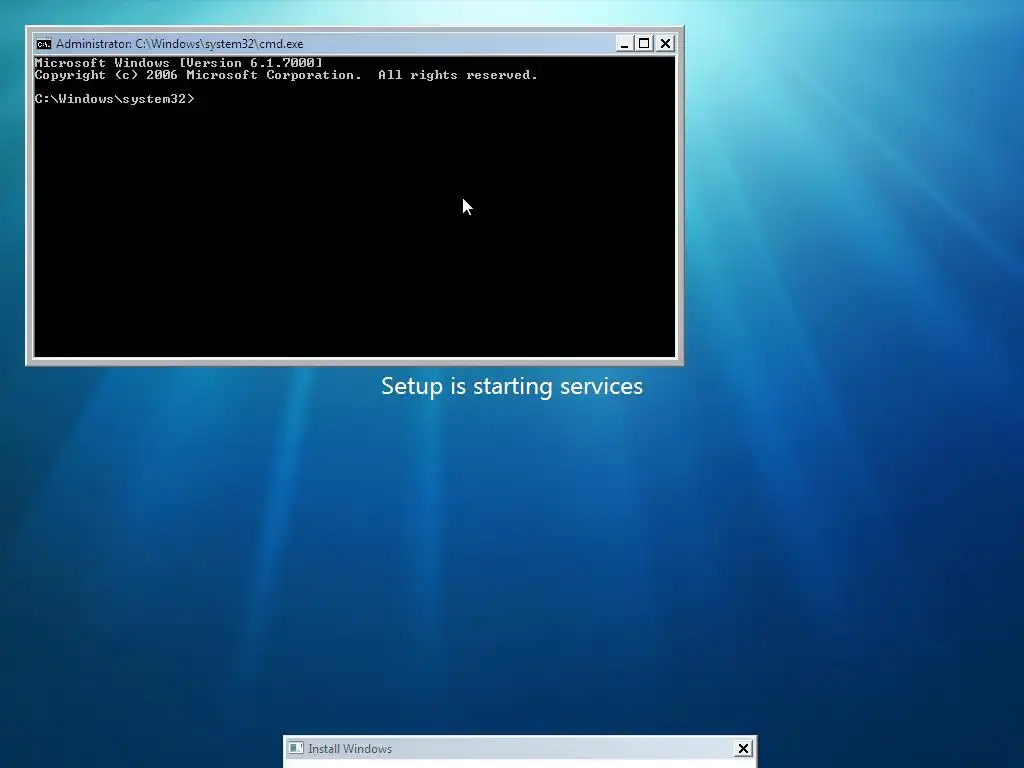Click the C:\Windows\system32> command prompt line
Image resolution: width=1024 pixels, height=768 pixels.
[114, 99]
